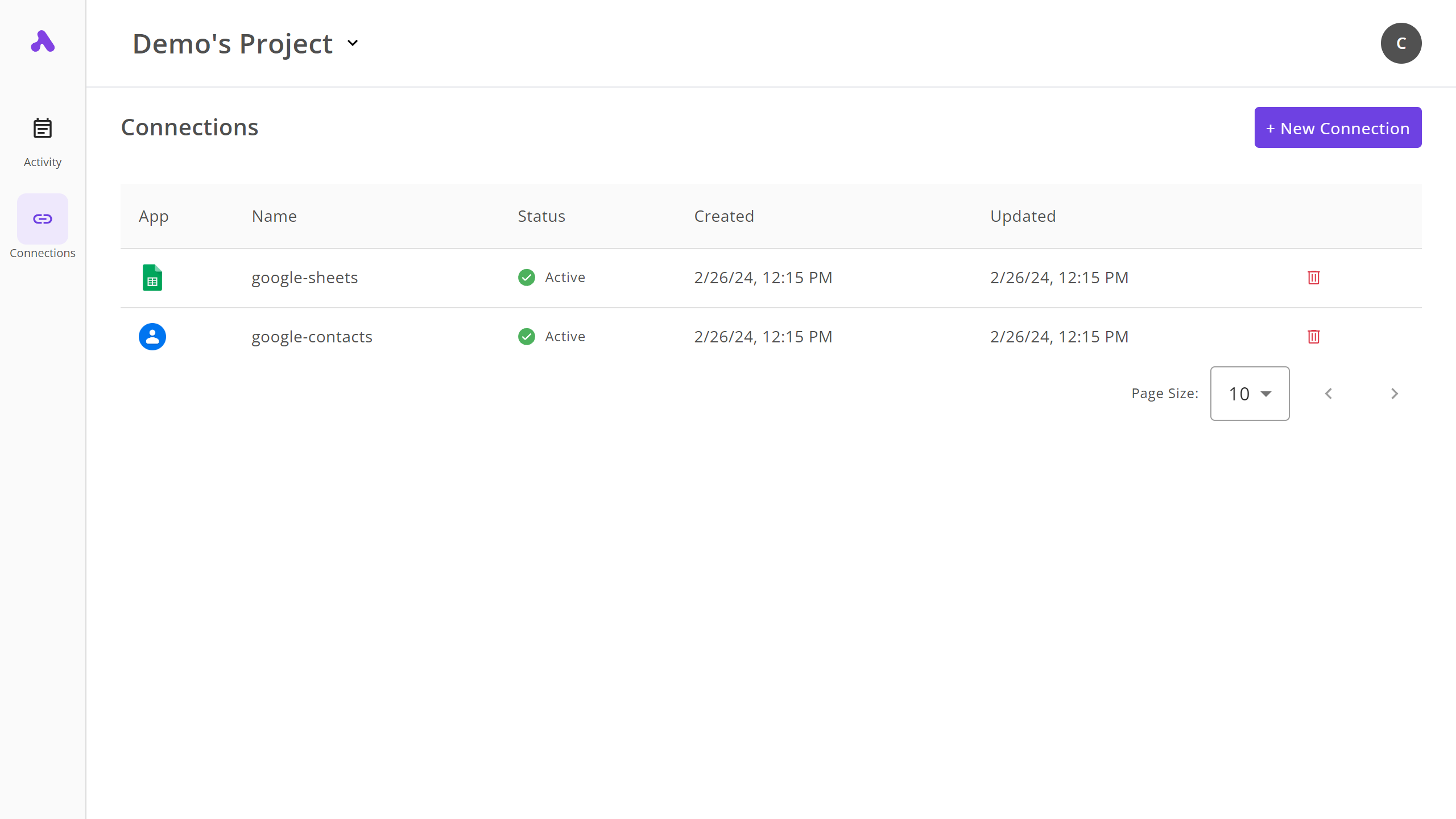Select the Connections link icon in sidebar

tap(43, 219)
